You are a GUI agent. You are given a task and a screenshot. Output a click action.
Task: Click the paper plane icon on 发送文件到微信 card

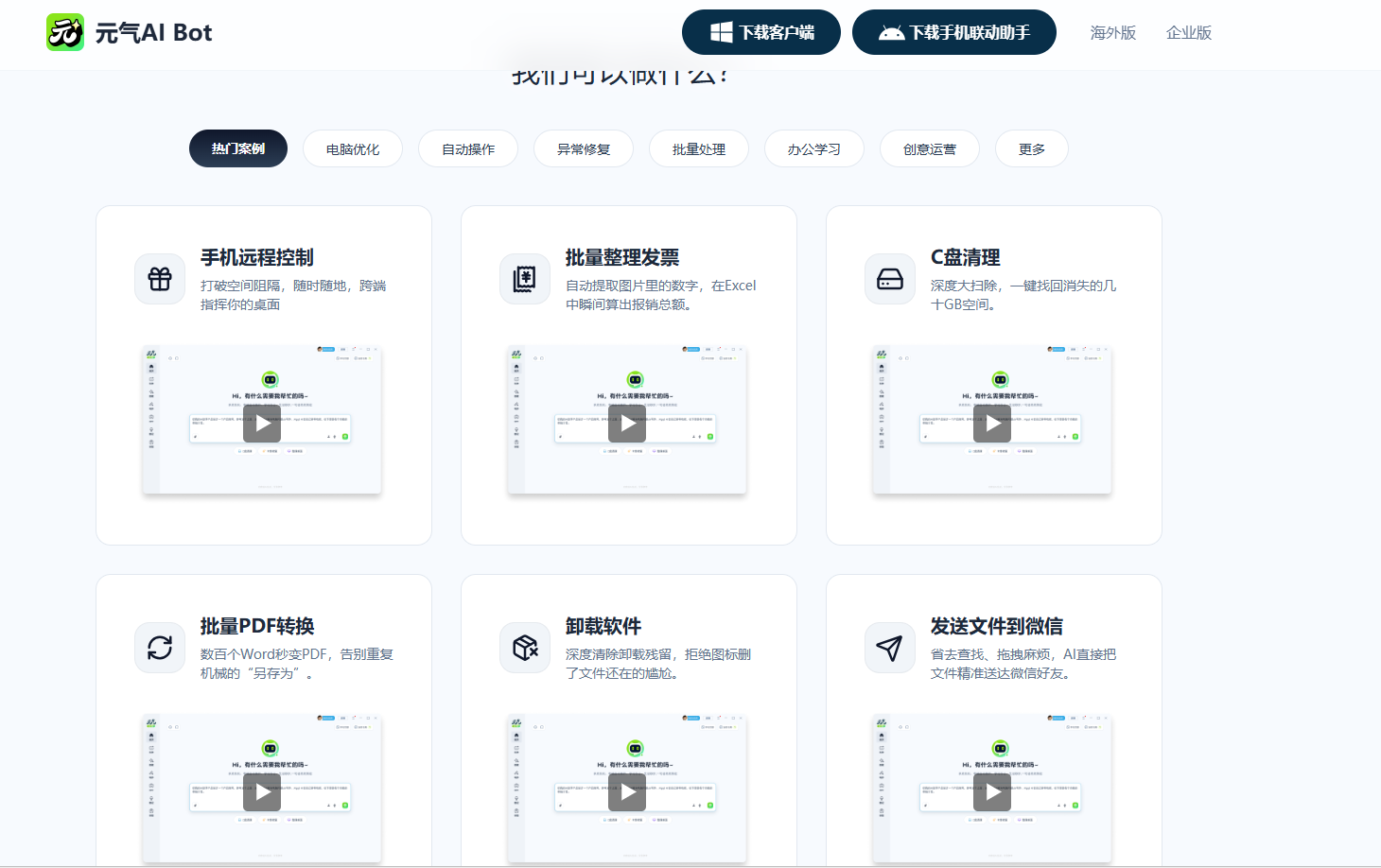pos(889,647)
